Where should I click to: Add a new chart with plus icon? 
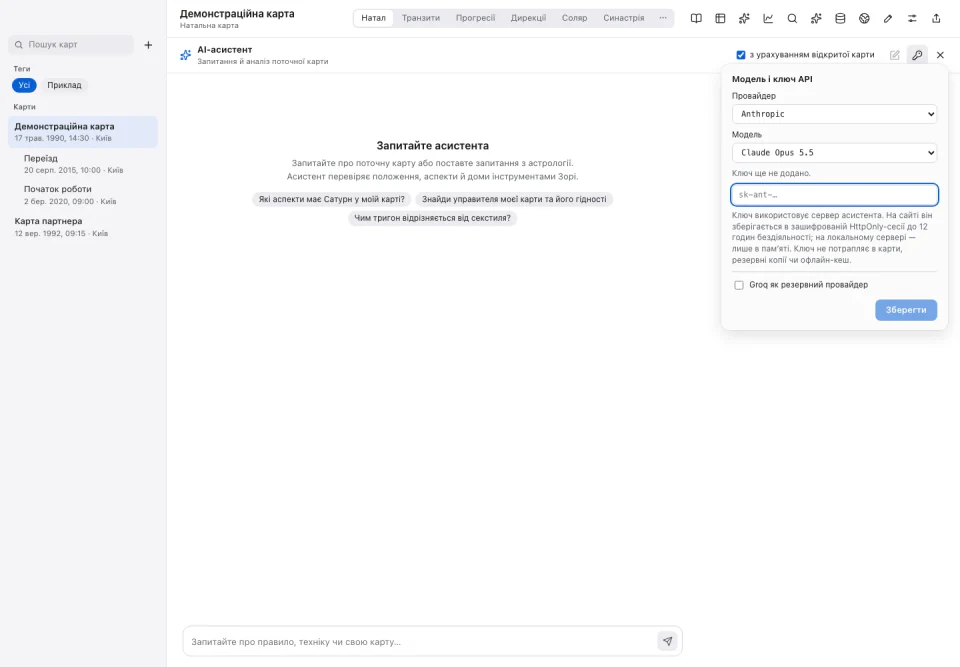[148, 45]
